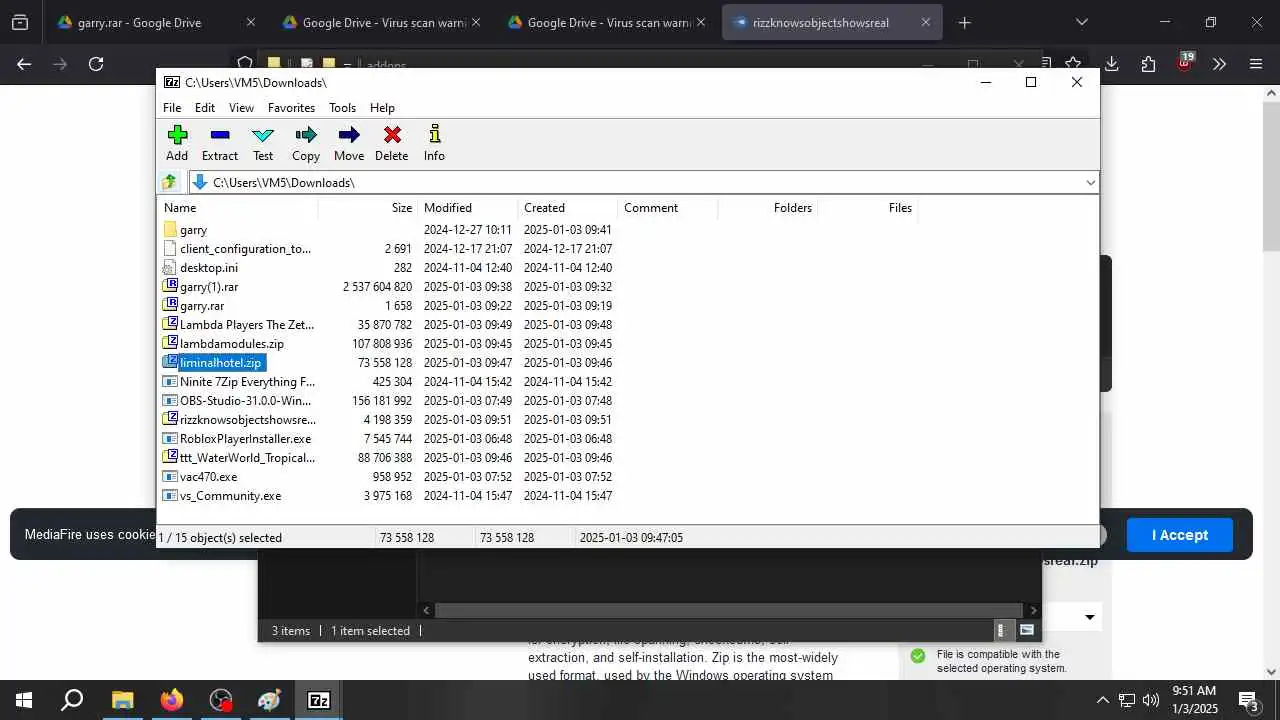Open the browser extensions icon
Screen dimensions: 1280x720
pyautogui.click(x=1148, y=64)
